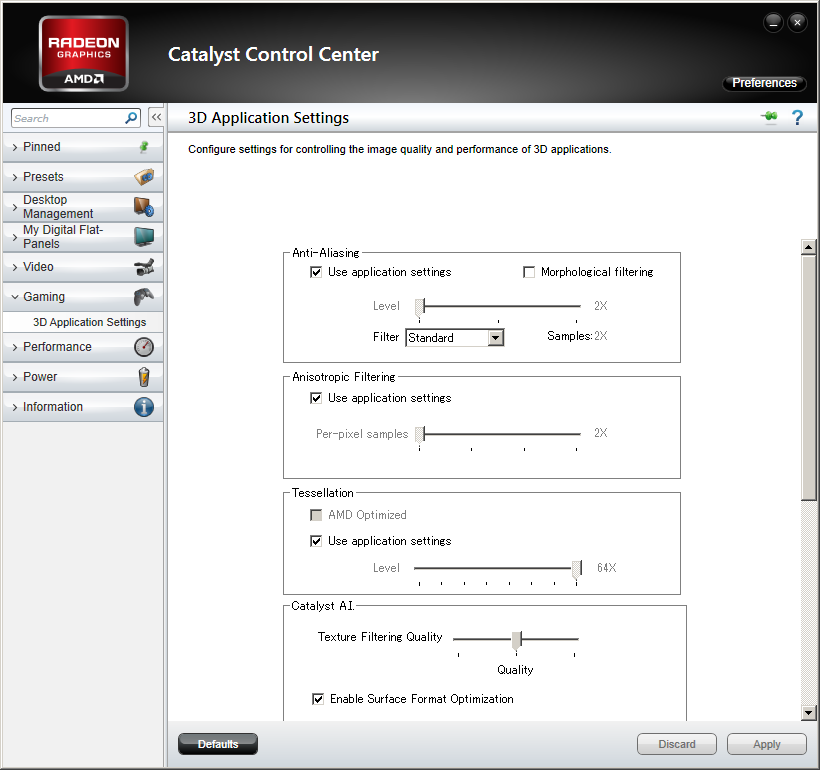The image size is (820, 770).
Task: Click the Anti-Aliasing Level slider handle
Action: [x=420, y=307]
